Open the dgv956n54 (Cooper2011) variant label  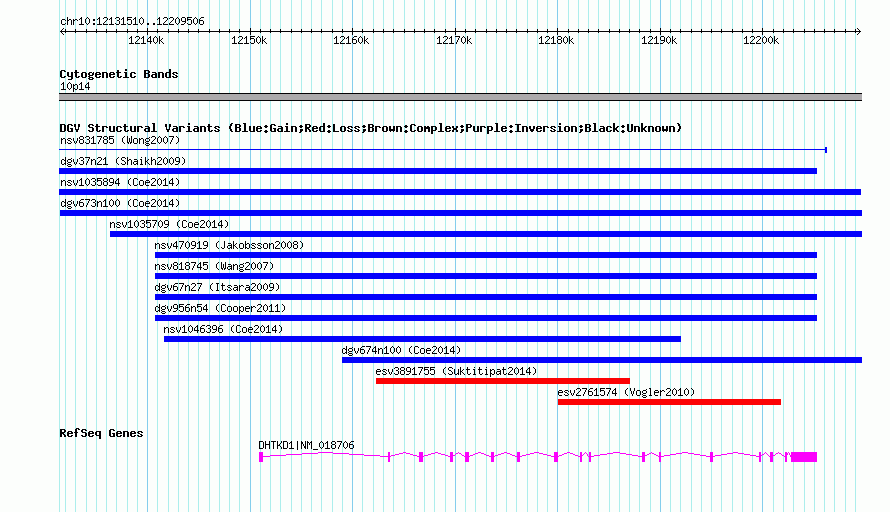pyautogui.click(x=220, y=308)
